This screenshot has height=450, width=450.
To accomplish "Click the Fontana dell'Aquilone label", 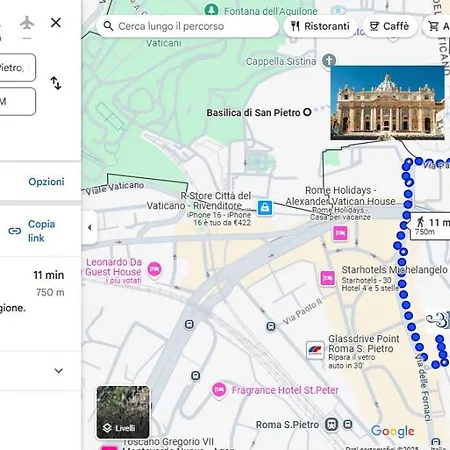I will [x=271, y=11].
